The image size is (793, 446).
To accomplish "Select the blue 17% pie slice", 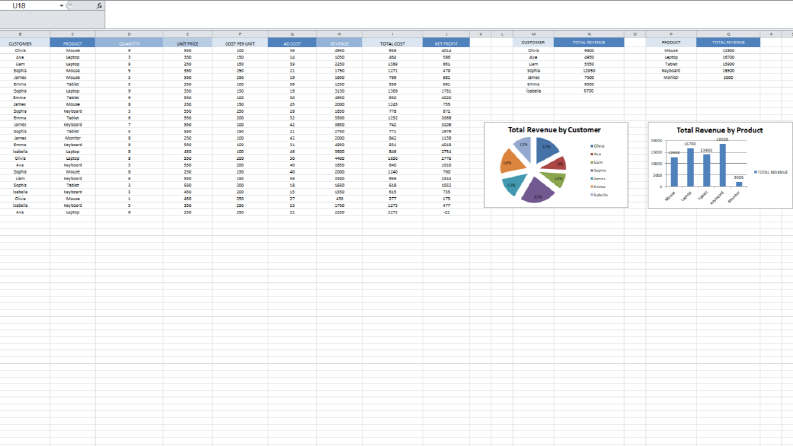I will tap(546, 148).
